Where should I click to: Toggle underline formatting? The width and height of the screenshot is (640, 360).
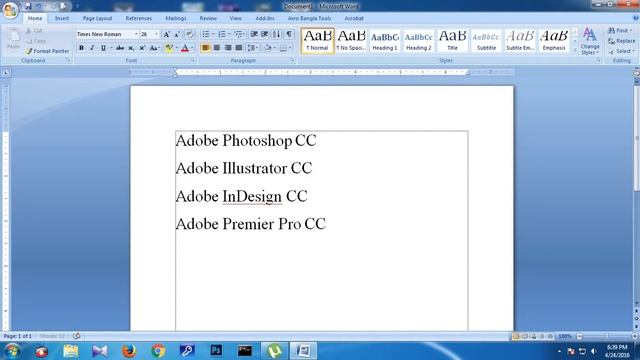[x=103, y=48]
